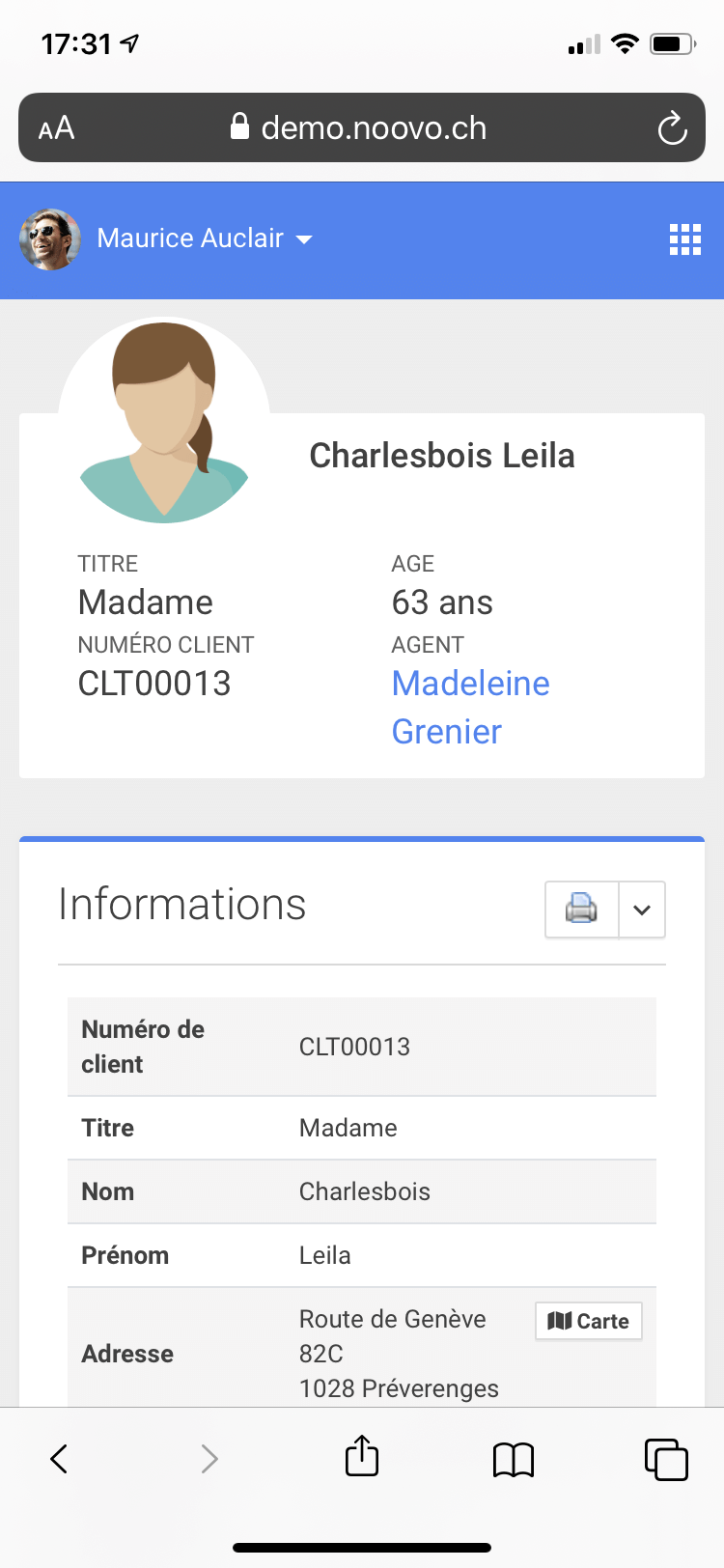724x1568 pixels.
Task: Click the Informations section heading
Action: 182,905
